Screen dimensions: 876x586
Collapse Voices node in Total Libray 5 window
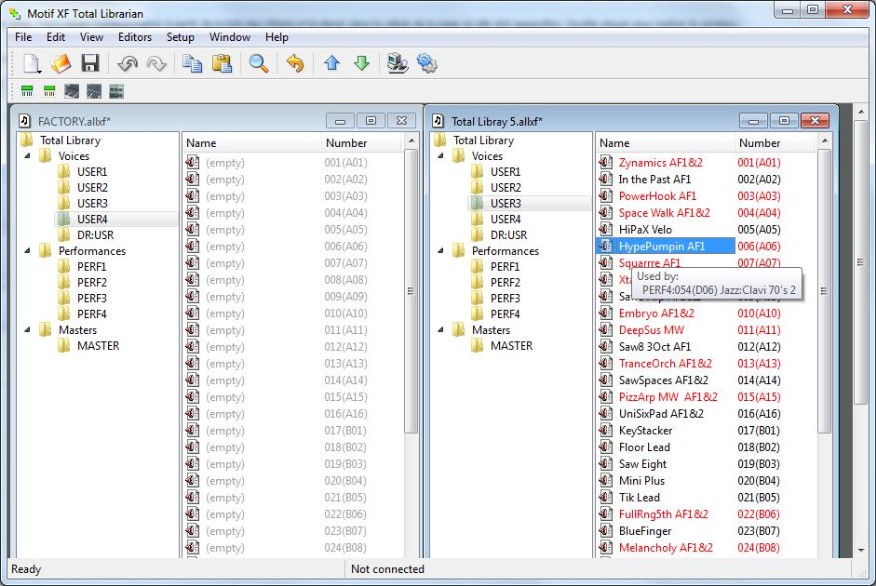(x=441, y=156)
